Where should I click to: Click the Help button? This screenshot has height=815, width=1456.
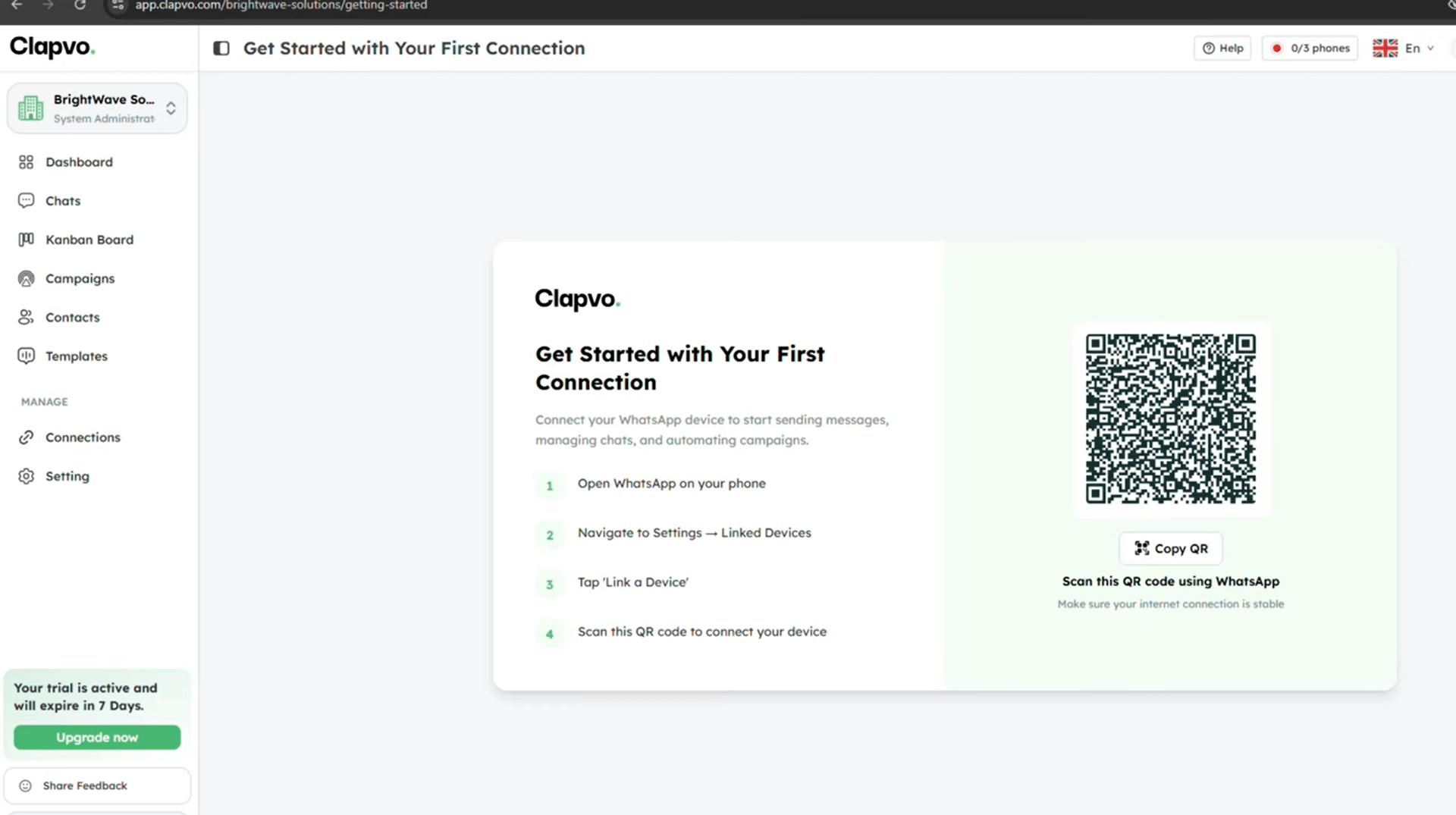point(1222,48)
